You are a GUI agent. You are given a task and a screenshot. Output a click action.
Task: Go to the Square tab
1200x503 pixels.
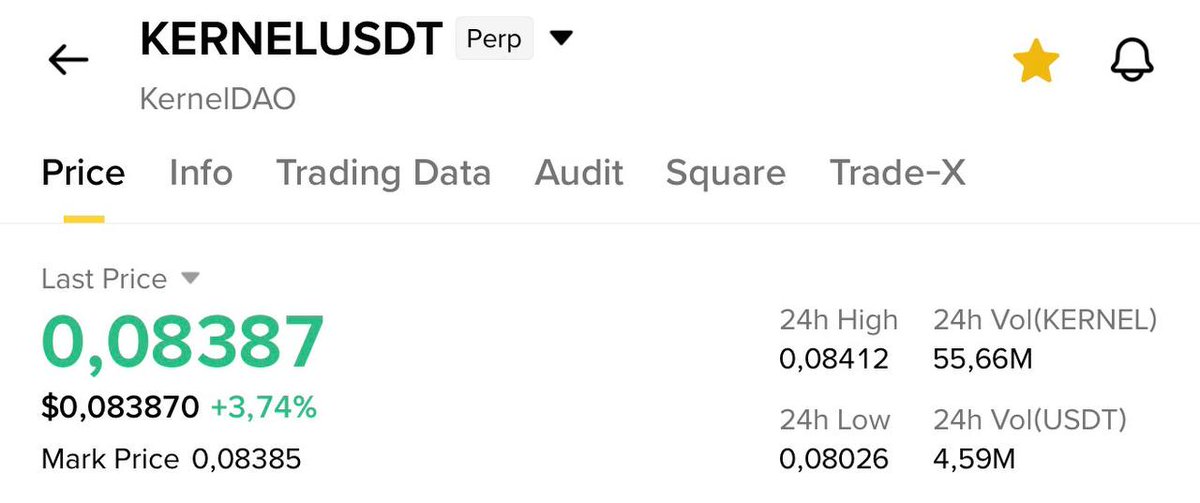[x=726, y=173]
